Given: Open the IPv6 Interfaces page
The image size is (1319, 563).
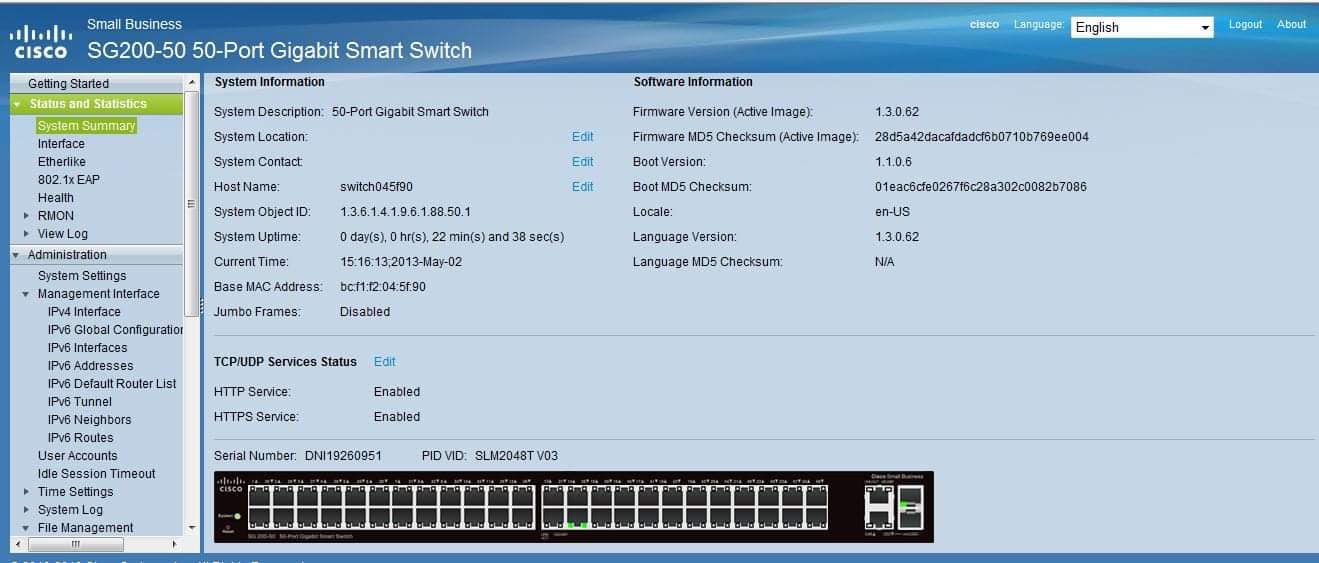Looking at the screenshot, I should [88, 348].
